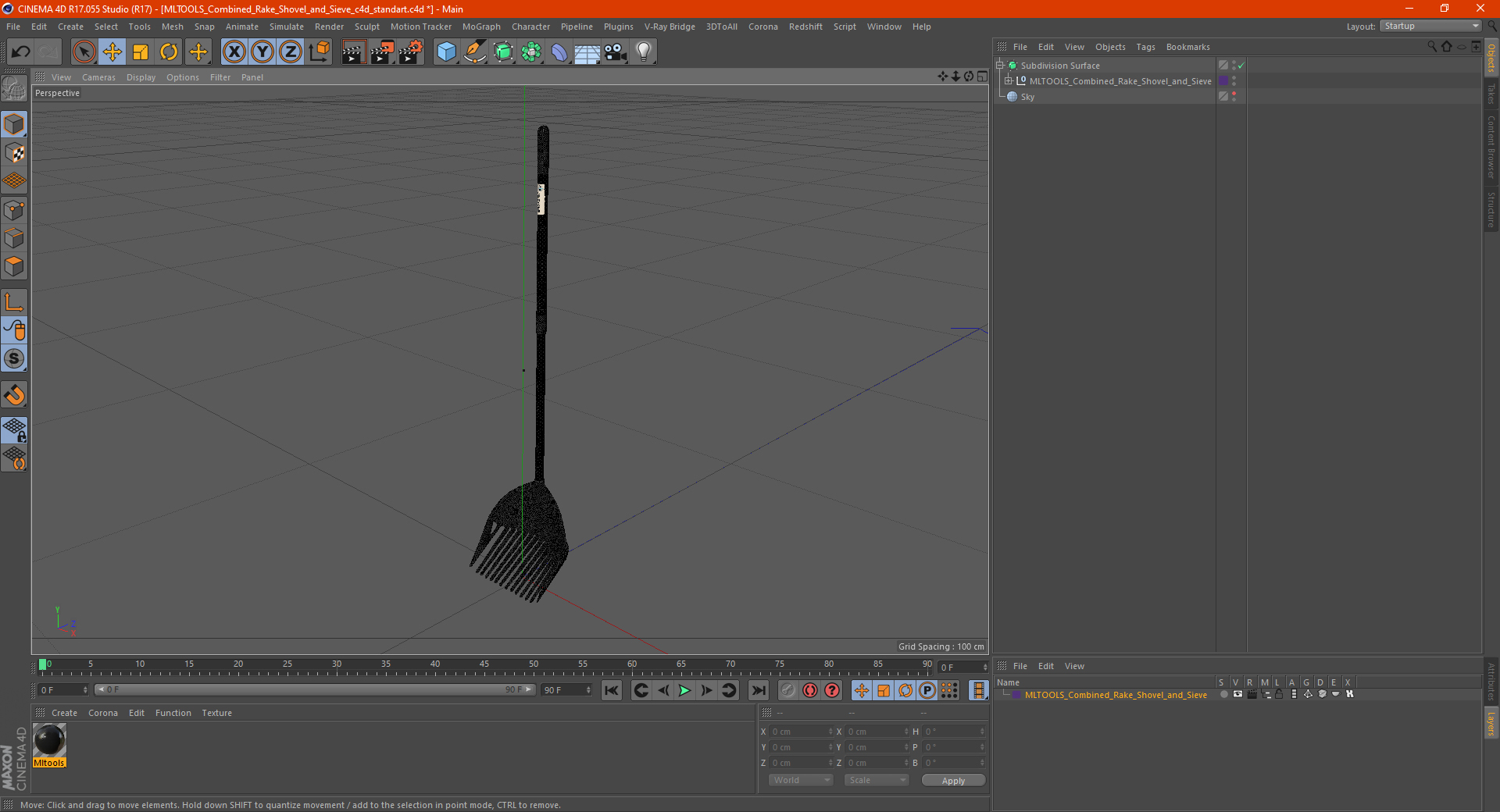Click Make Editable icon in left palette

pos(14,88)
